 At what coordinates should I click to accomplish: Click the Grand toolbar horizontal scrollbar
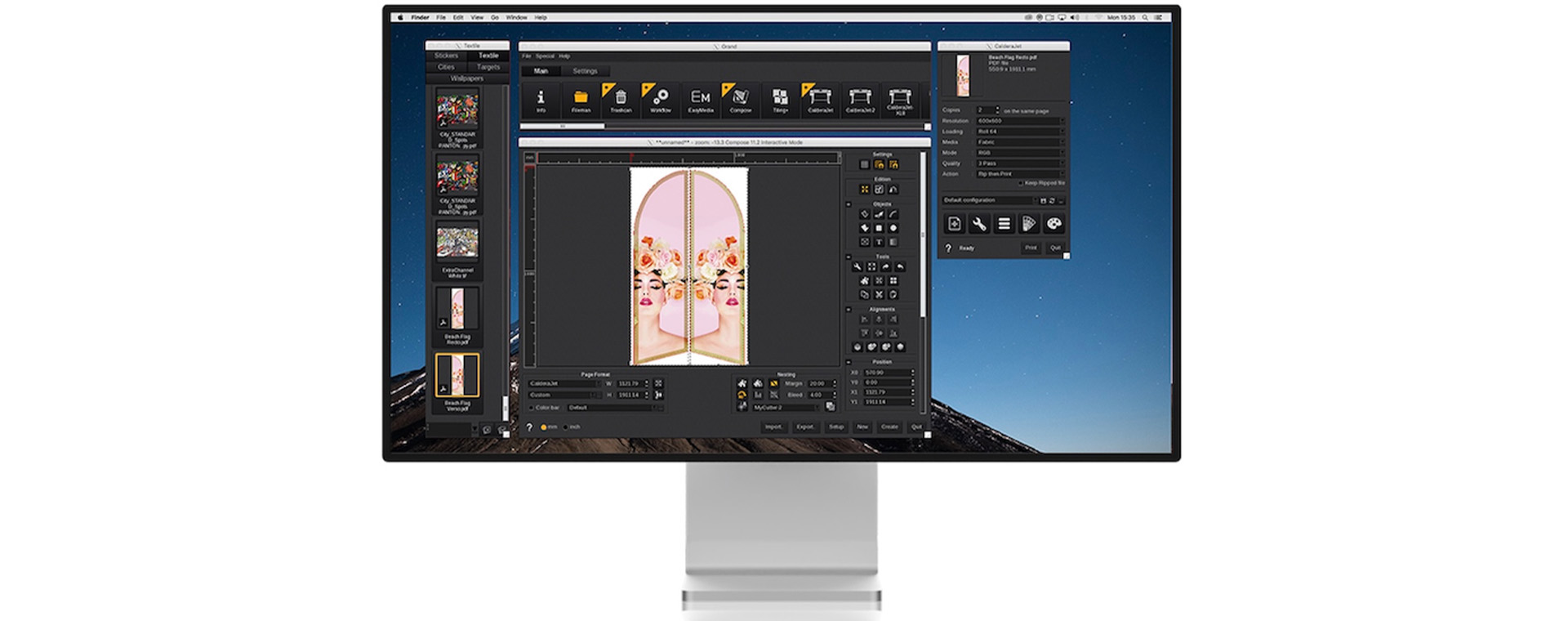tap(562, 127)
